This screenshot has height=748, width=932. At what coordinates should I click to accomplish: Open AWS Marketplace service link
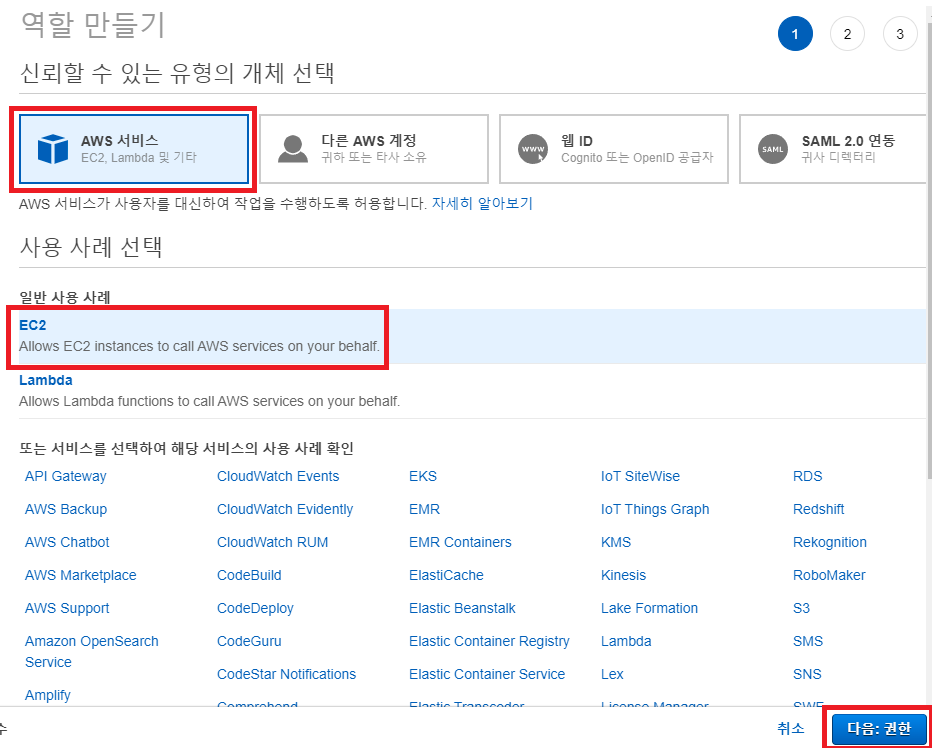click(x=81, y=576)
